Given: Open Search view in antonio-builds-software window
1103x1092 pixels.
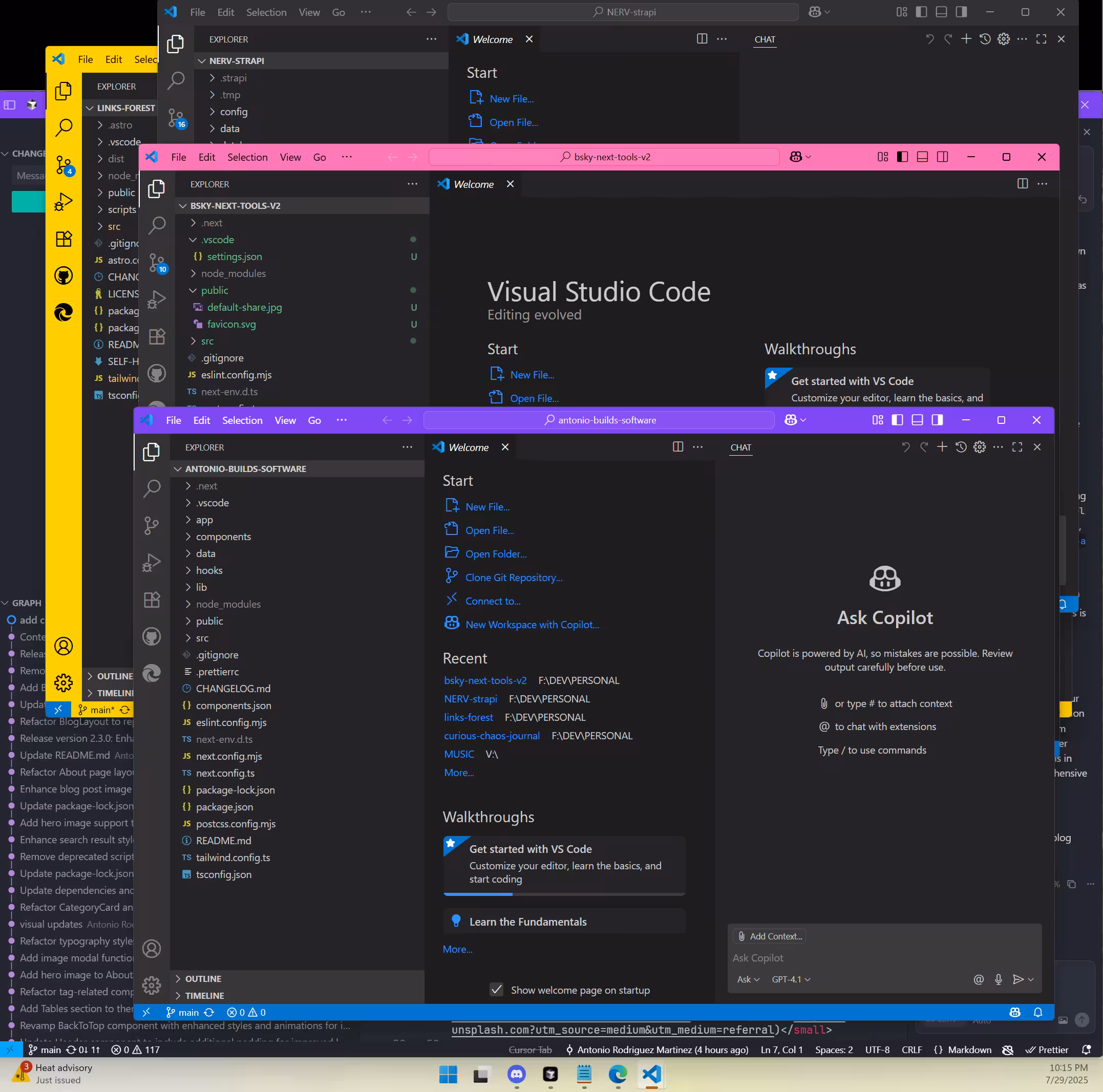Looking at the screenshot, I should 152,488.
